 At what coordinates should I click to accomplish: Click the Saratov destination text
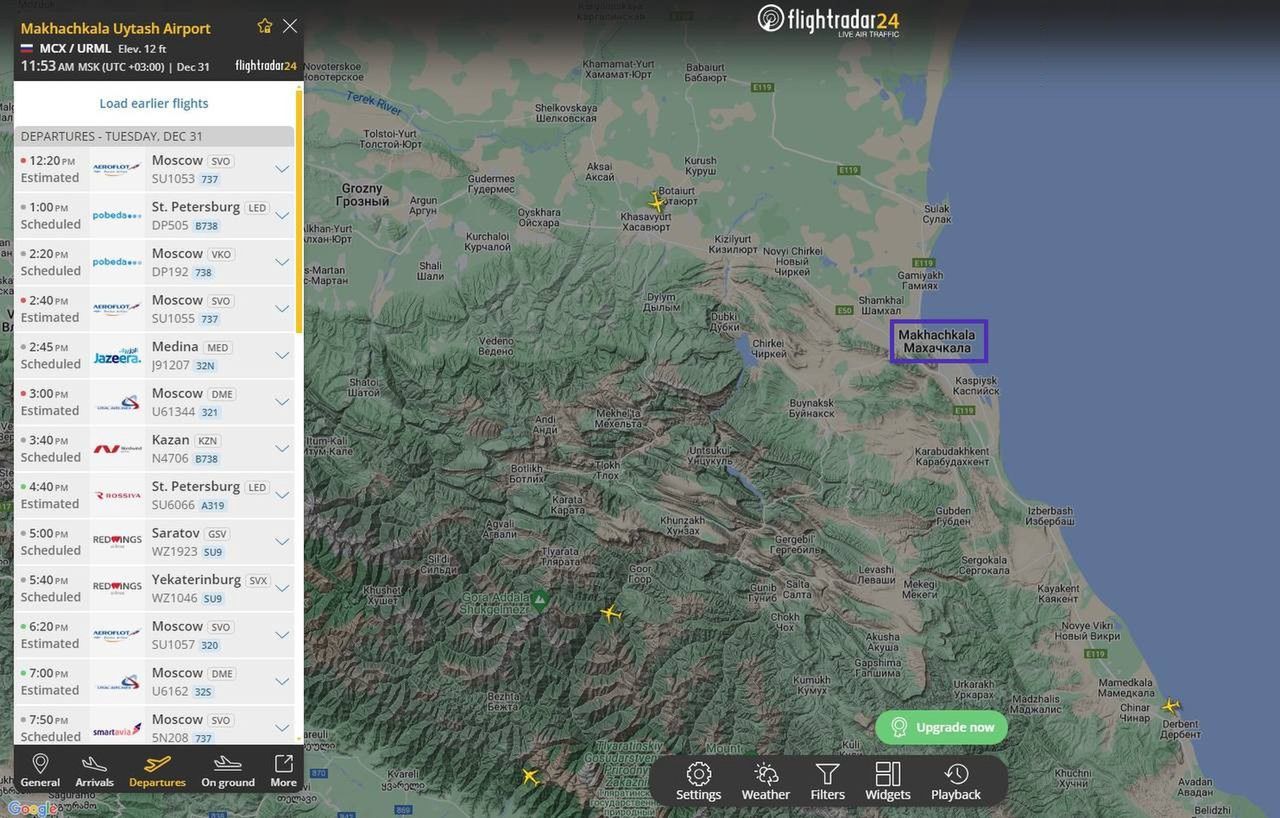click(176, 533)
